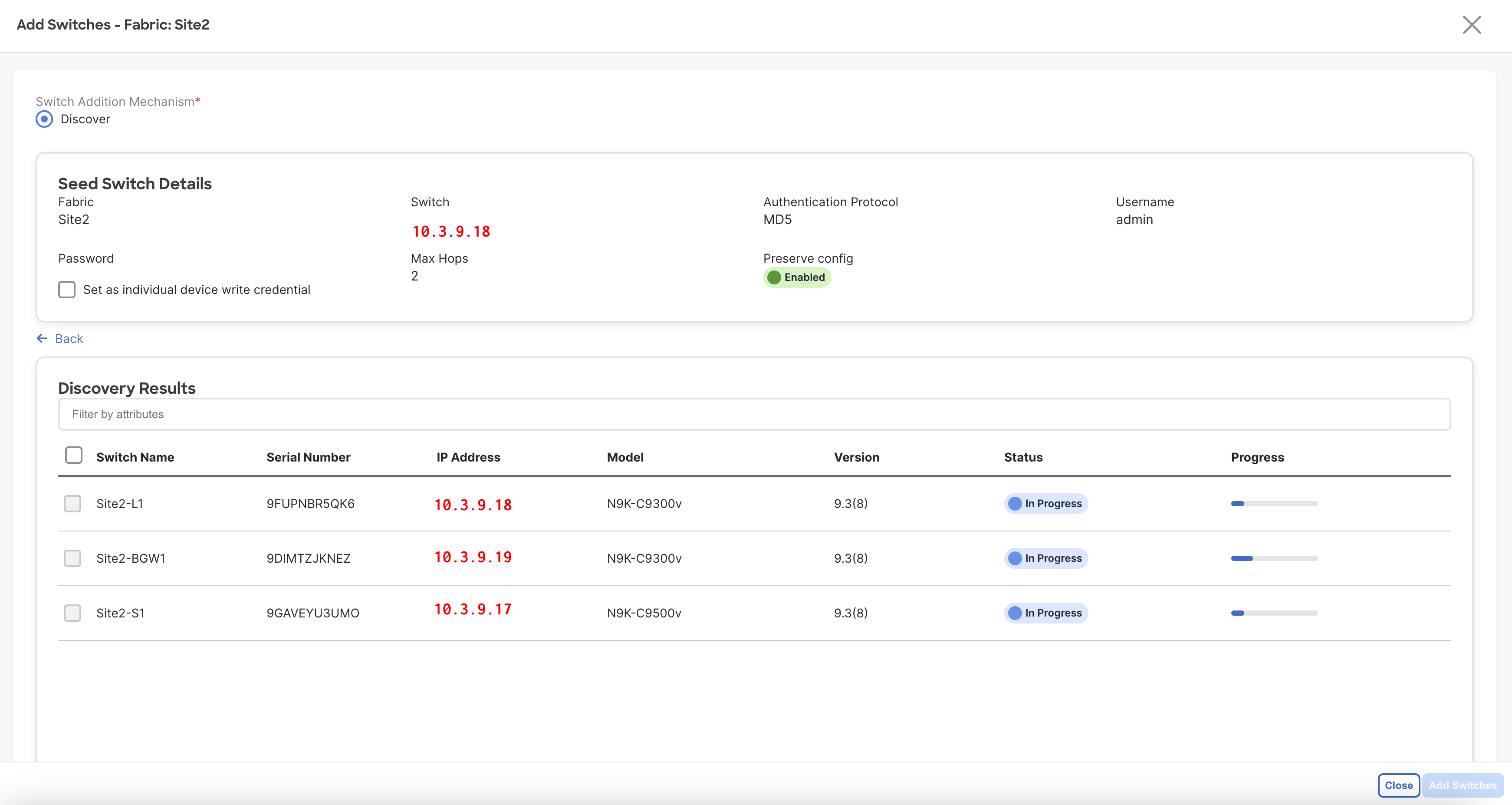
Task: Click the Seed Switch Details heading
Action: pos(135,183)
